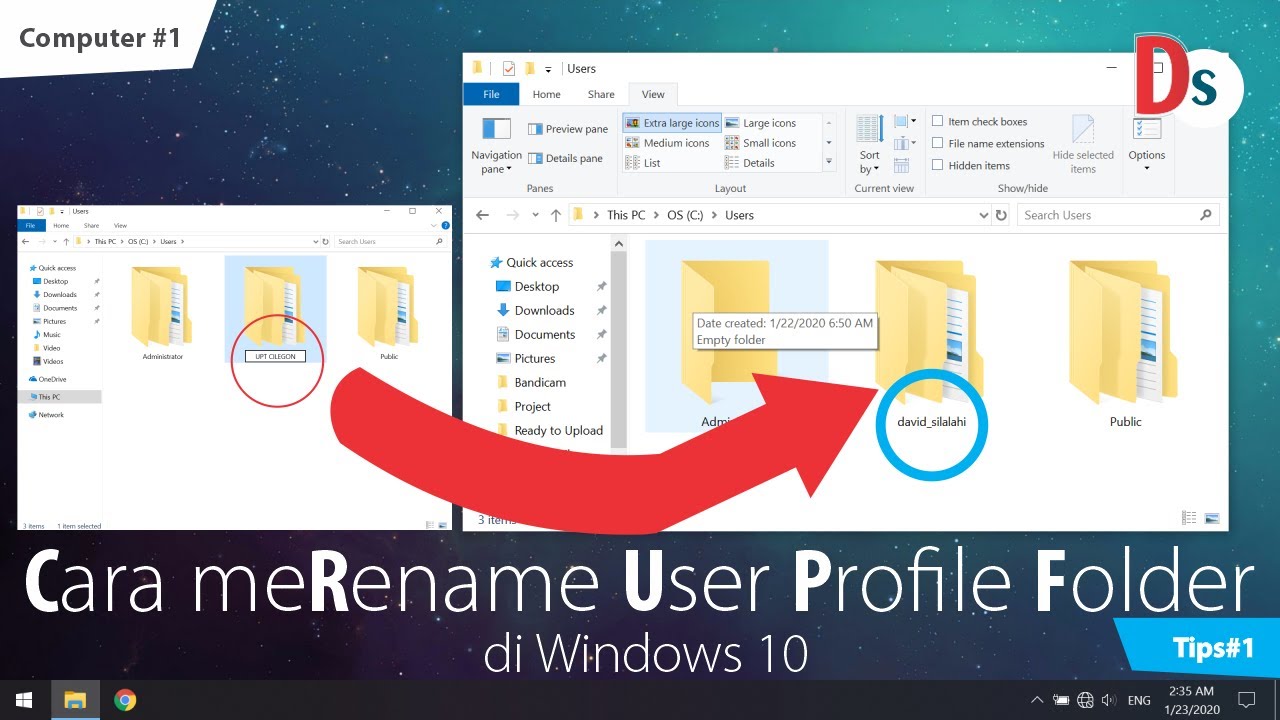Click This PC breadcrumb in large window

[625, 215]
